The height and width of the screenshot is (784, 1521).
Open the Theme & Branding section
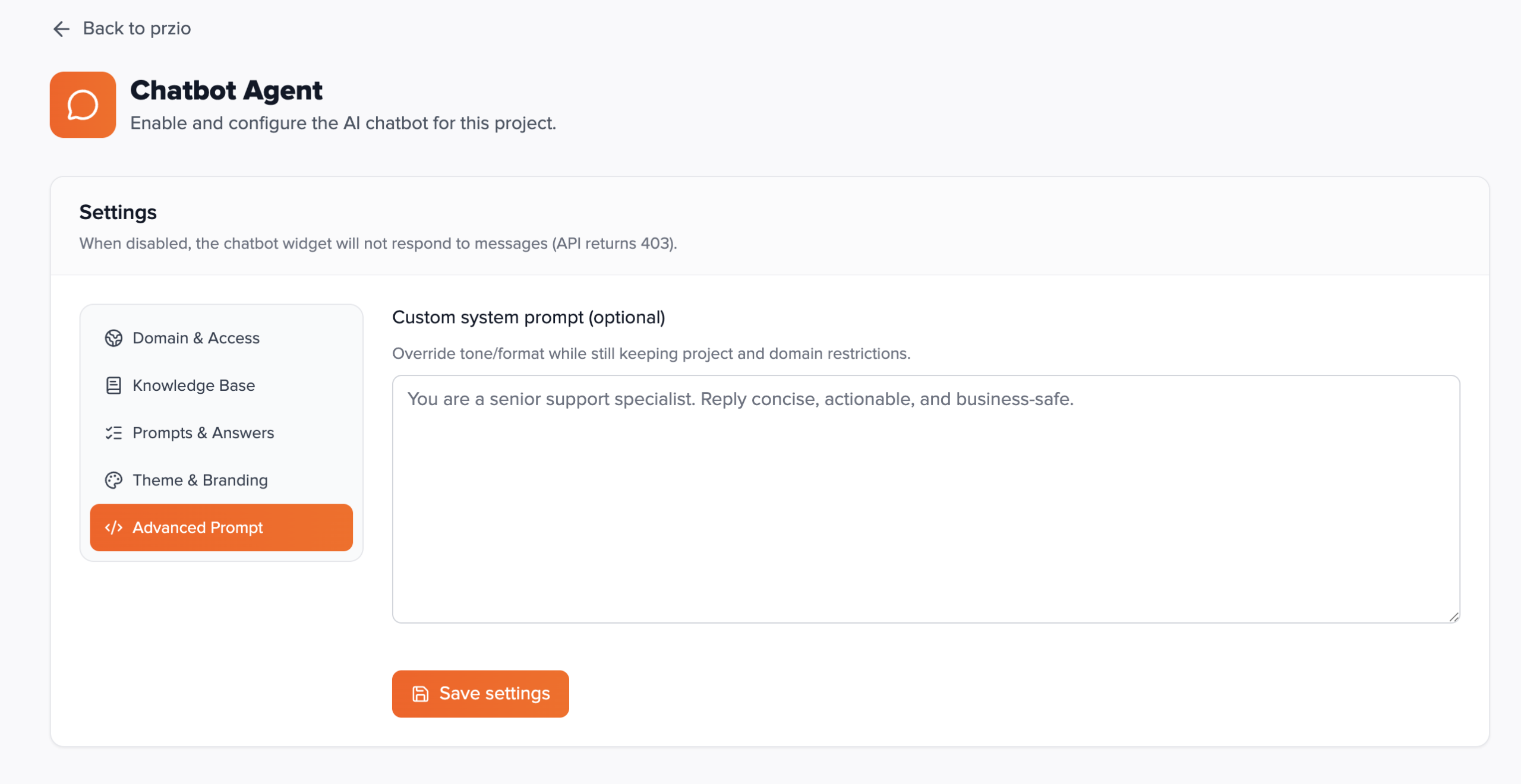200,480
